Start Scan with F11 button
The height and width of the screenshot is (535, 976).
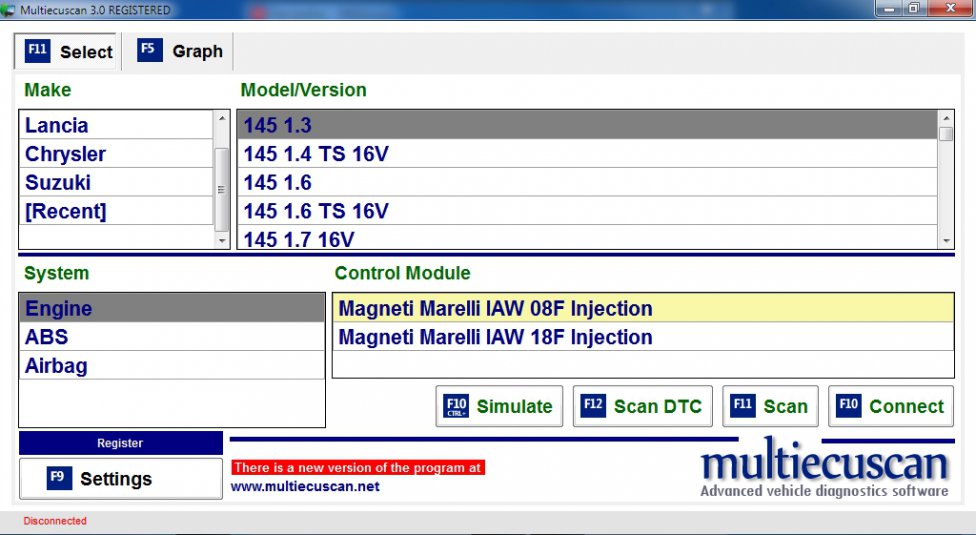(x=770, y=406)
